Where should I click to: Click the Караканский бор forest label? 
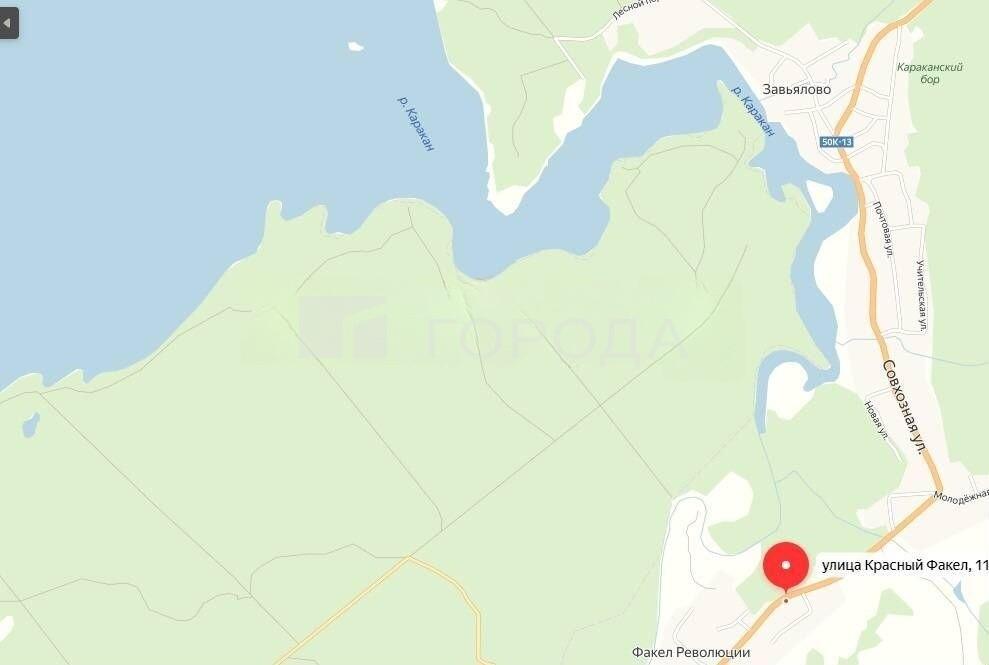pos(930,73)
